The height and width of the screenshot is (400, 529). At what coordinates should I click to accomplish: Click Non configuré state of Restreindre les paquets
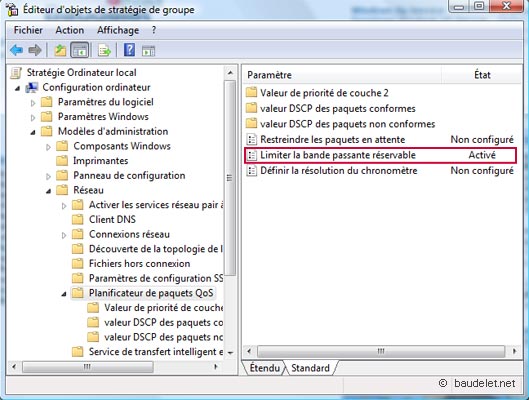(482, 139)
